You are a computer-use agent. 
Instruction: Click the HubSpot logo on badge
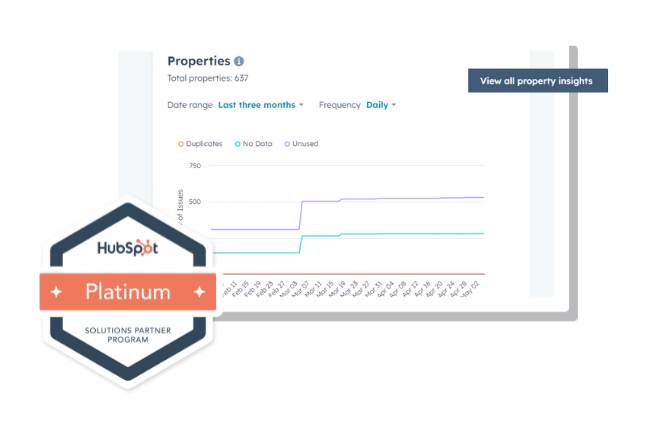127,248
